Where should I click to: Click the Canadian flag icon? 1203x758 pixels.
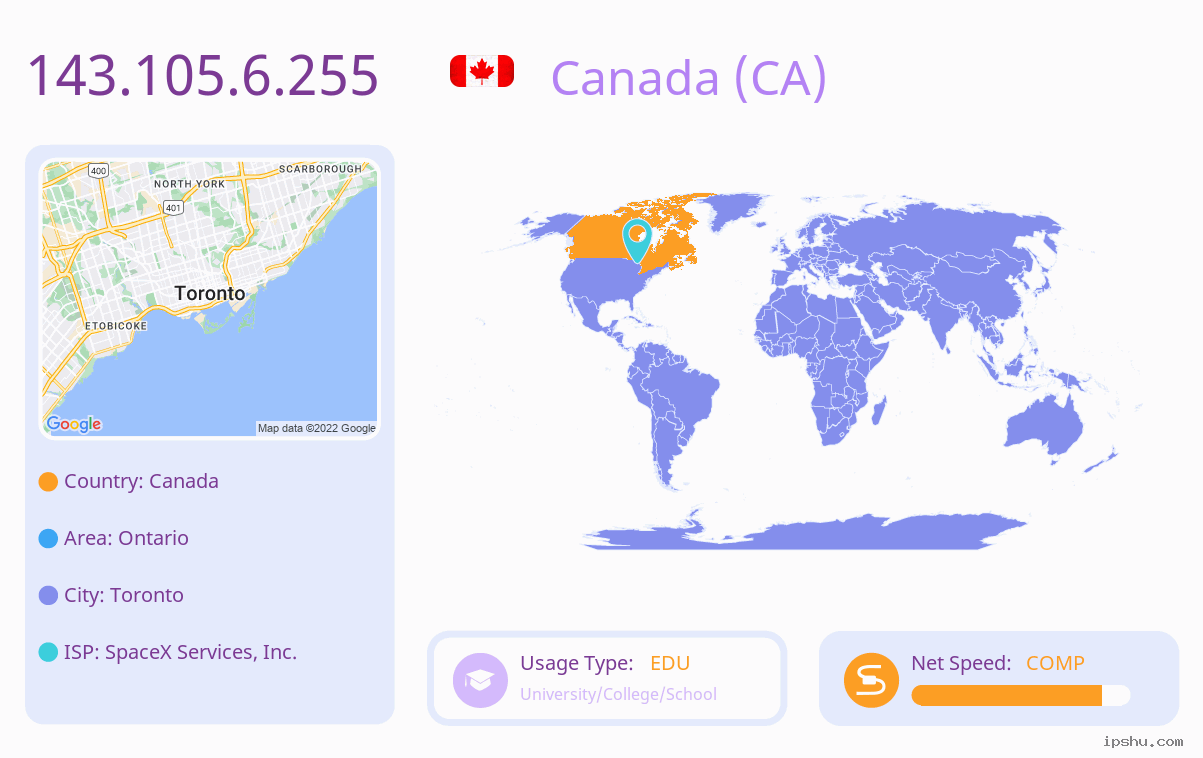pos(482,71)
